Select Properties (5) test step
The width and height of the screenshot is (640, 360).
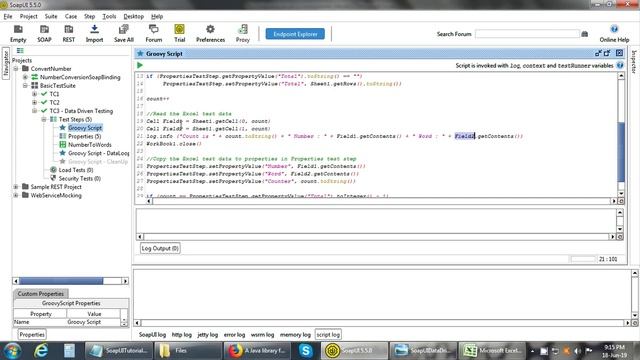[84, 136]
